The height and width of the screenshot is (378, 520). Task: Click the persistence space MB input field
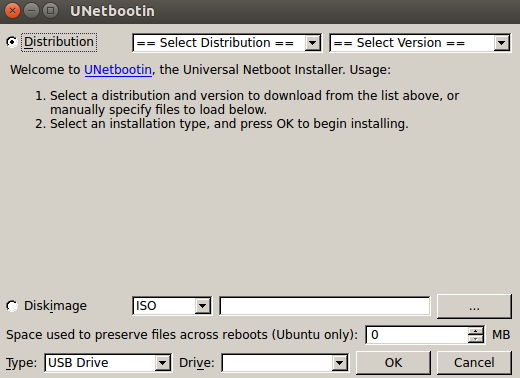point(417,335)
